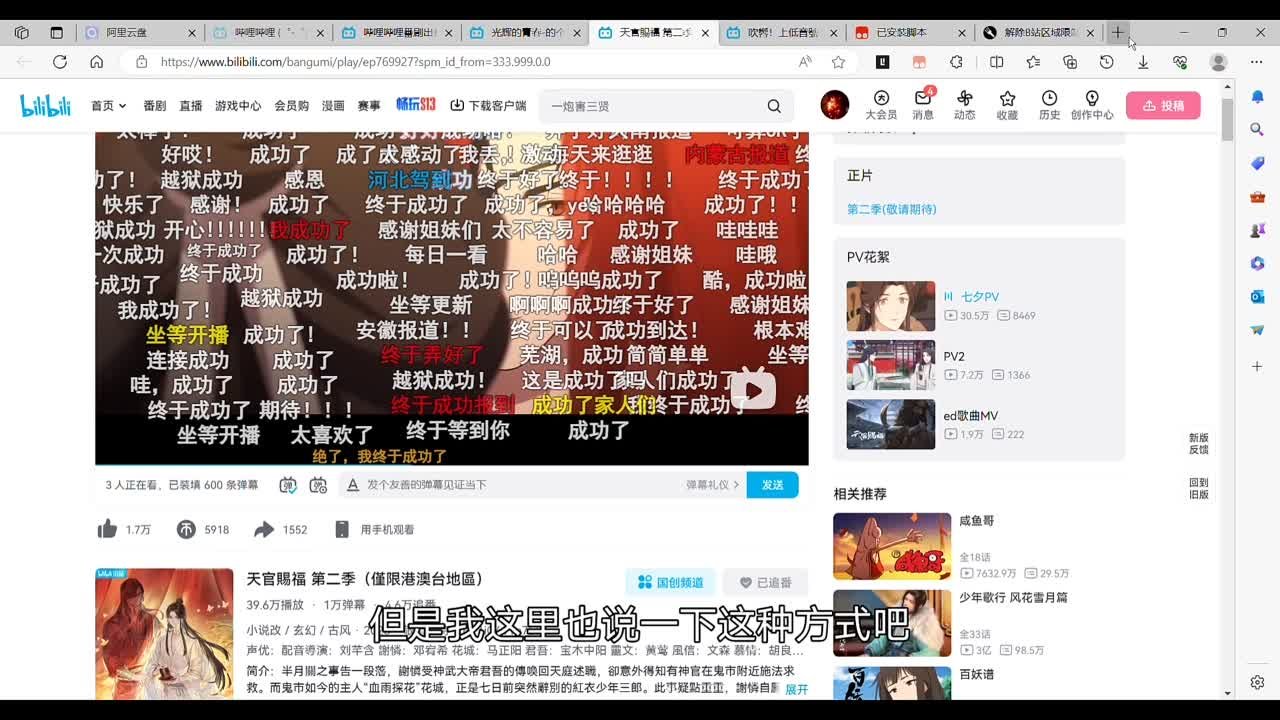Open the 收藏 favorites icon
Viewport: 1280px width, 720px height.
(x=1007, y=105)
